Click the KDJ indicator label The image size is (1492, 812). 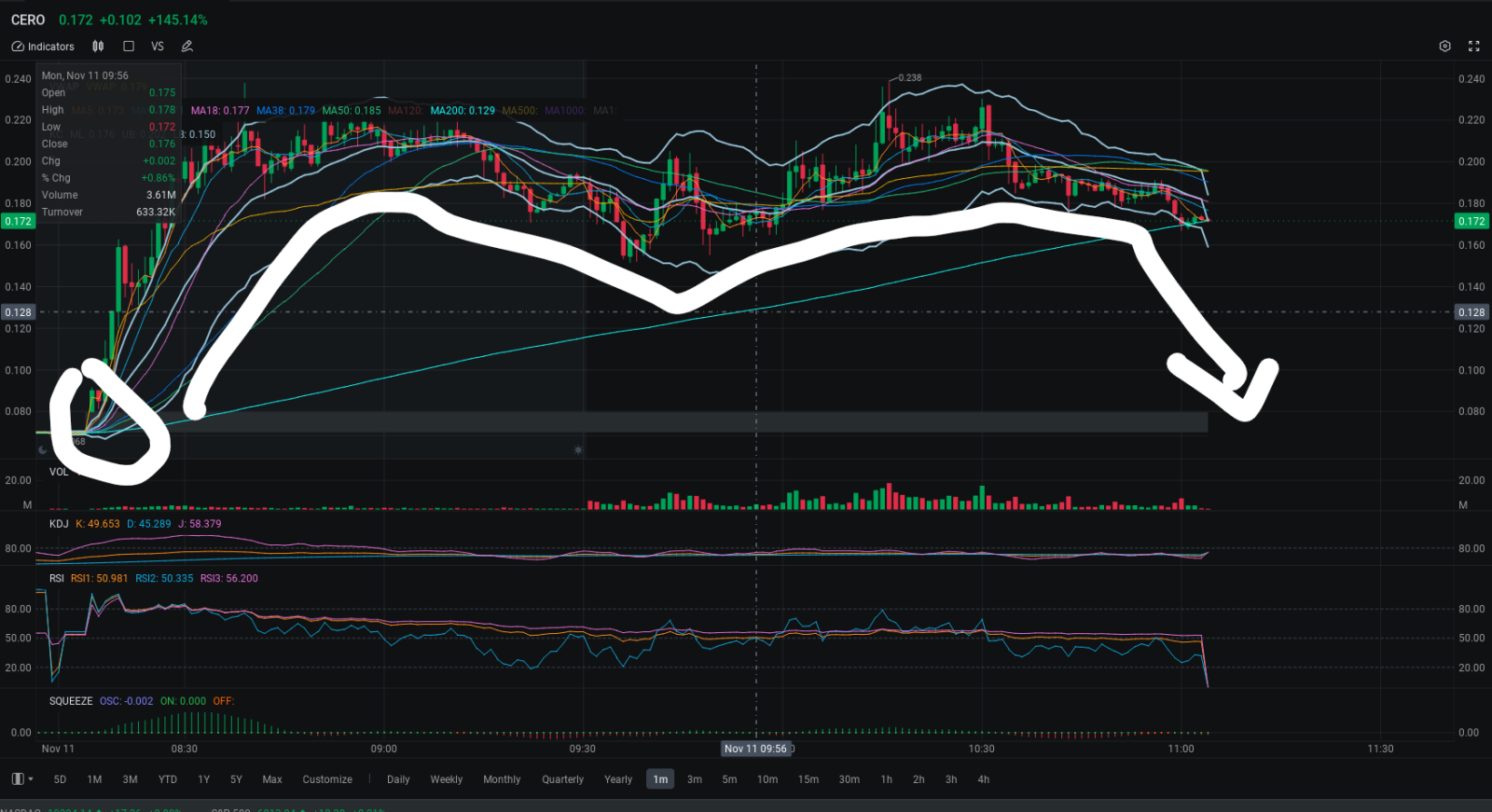click(x=59, y=524)
